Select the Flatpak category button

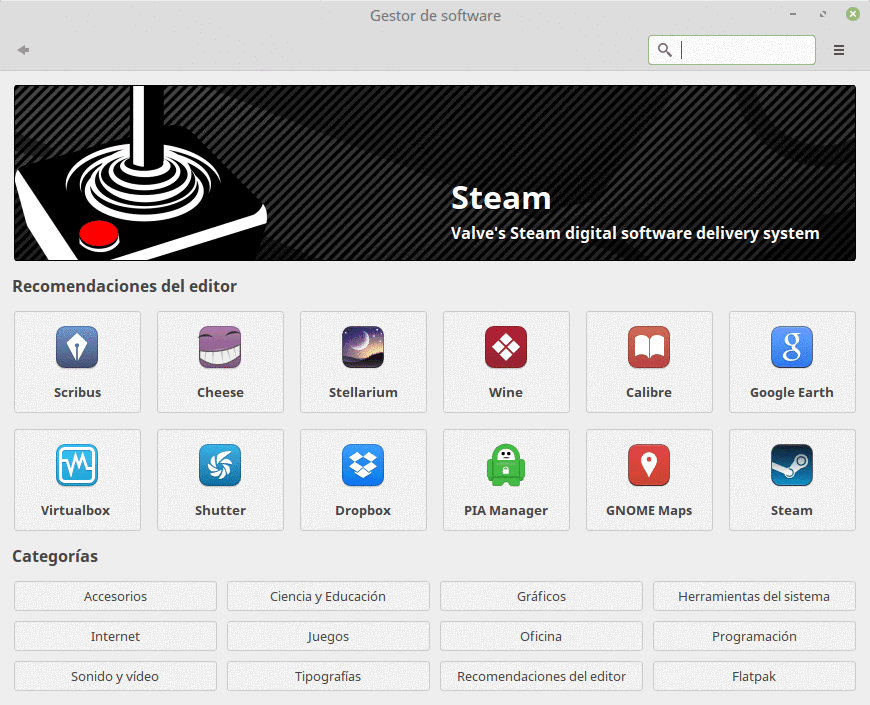(x=754, y=676)
